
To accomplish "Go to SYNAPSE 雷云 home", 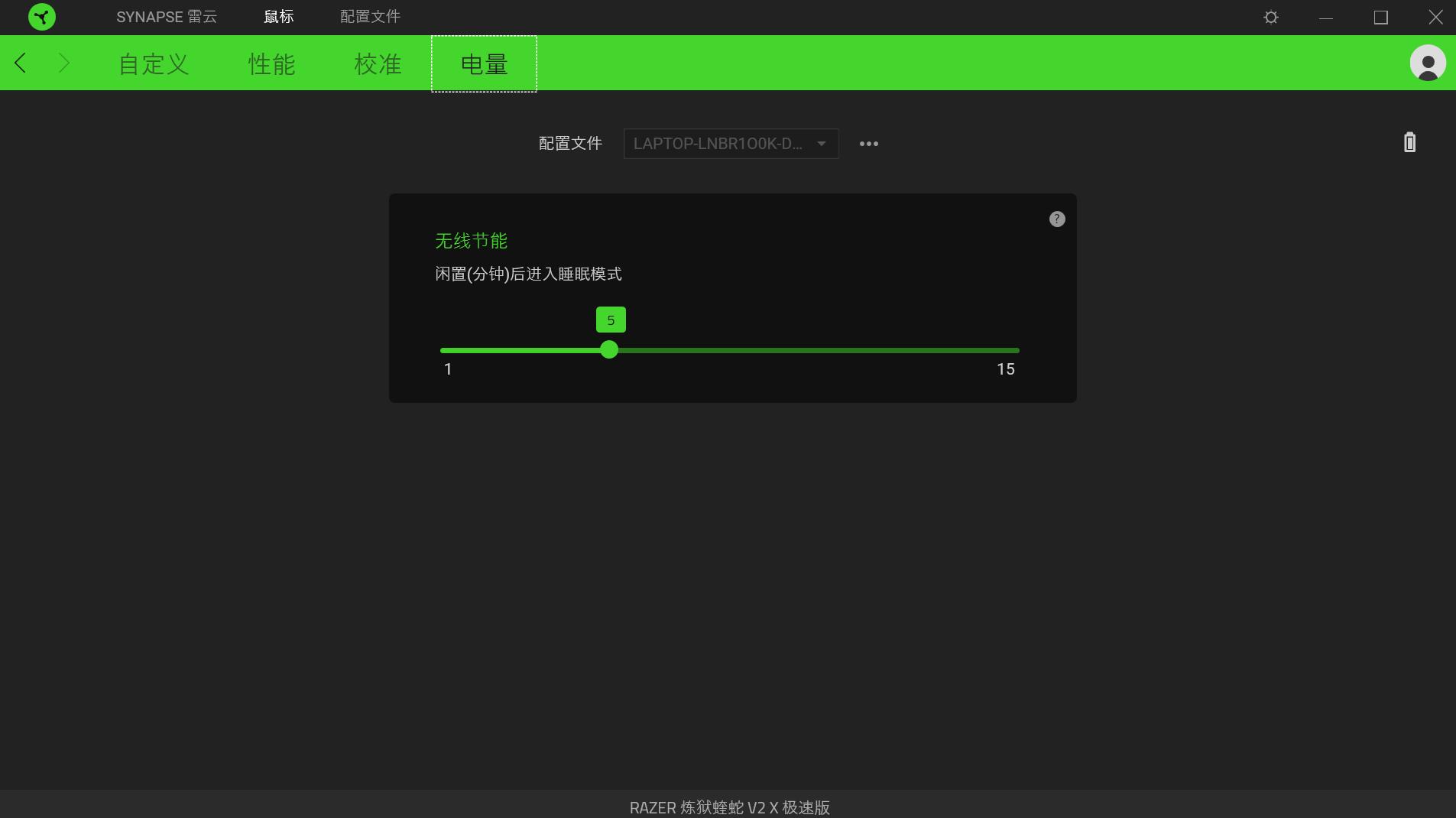I will tap(167, 16).
